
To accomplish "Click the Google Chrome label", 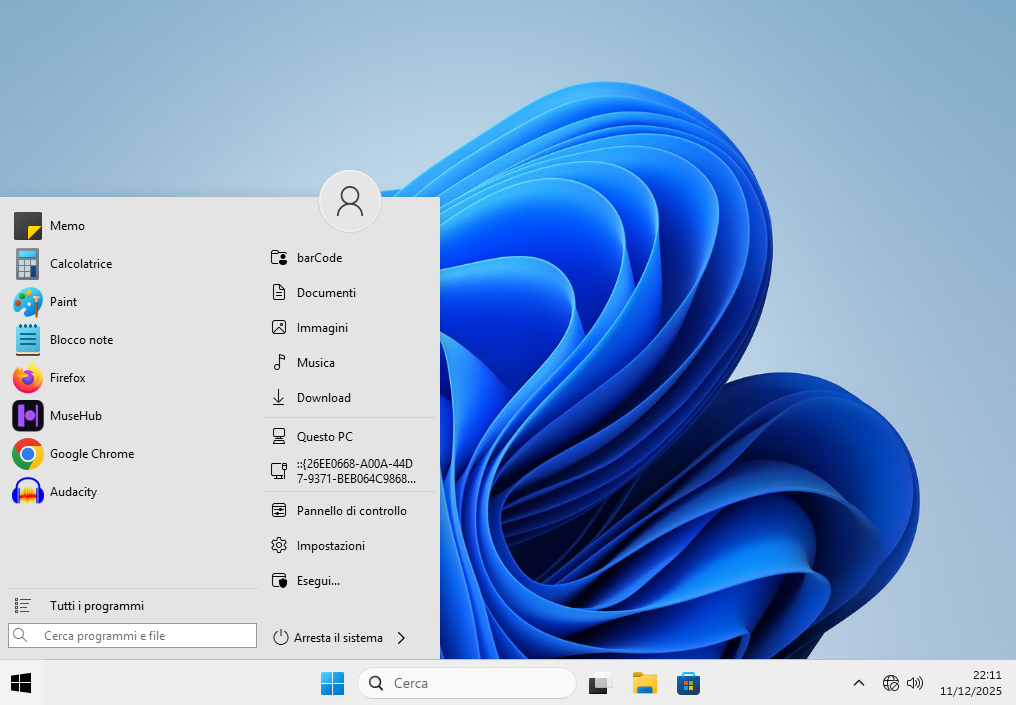I will [92, 454].
